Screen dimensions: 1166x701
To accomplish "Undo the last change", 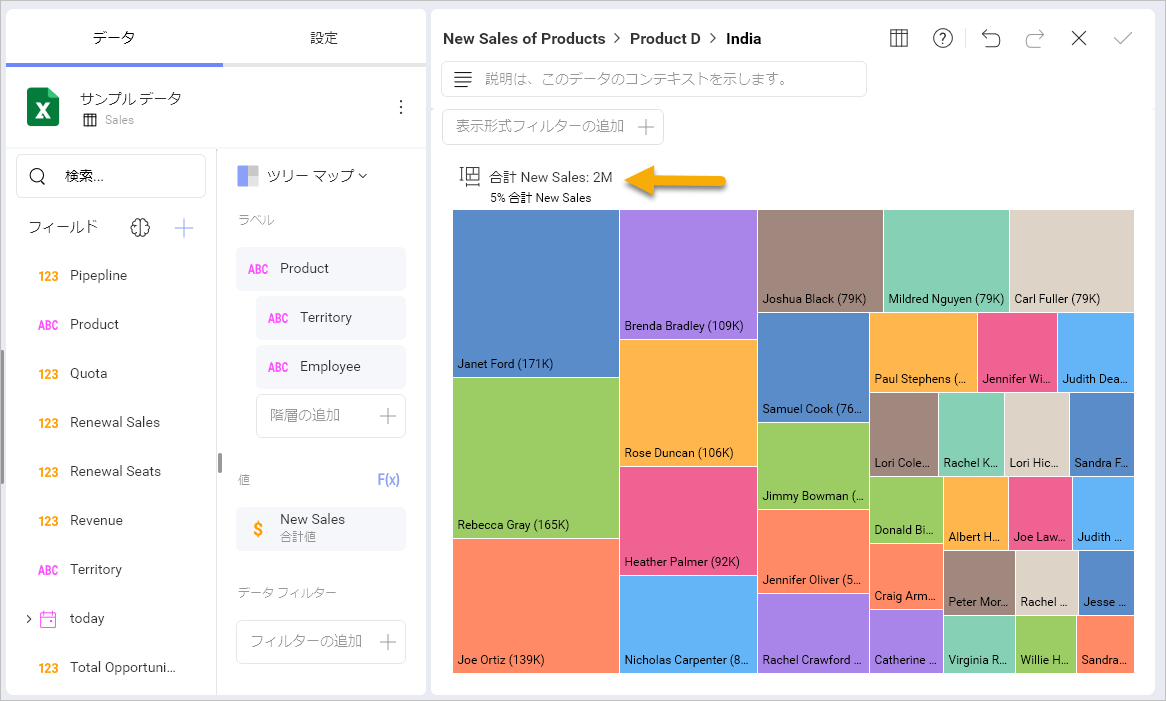I will [991, 38].
